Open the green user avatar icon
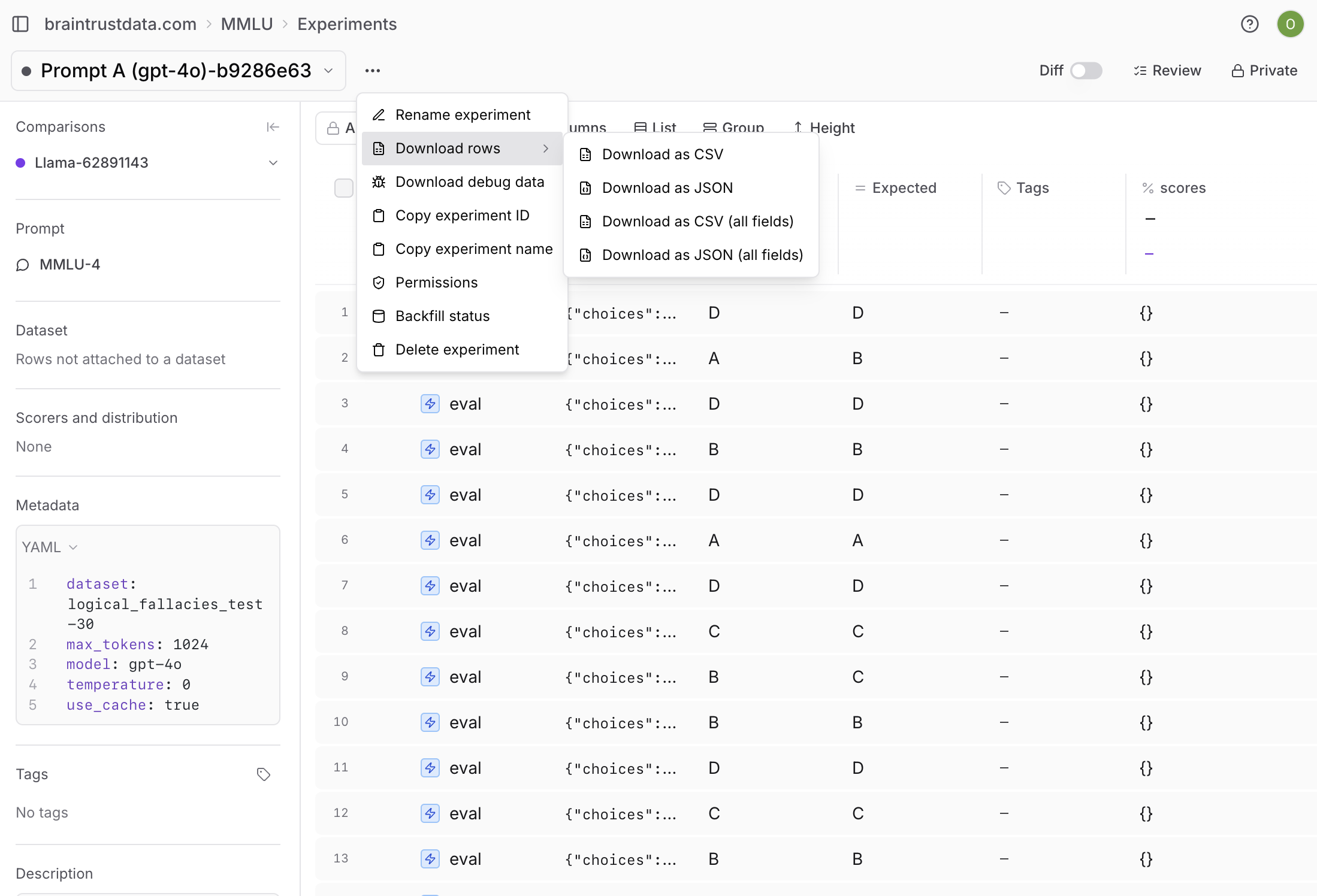This screenshot has width=1317, height=896. coord(1290,24)
